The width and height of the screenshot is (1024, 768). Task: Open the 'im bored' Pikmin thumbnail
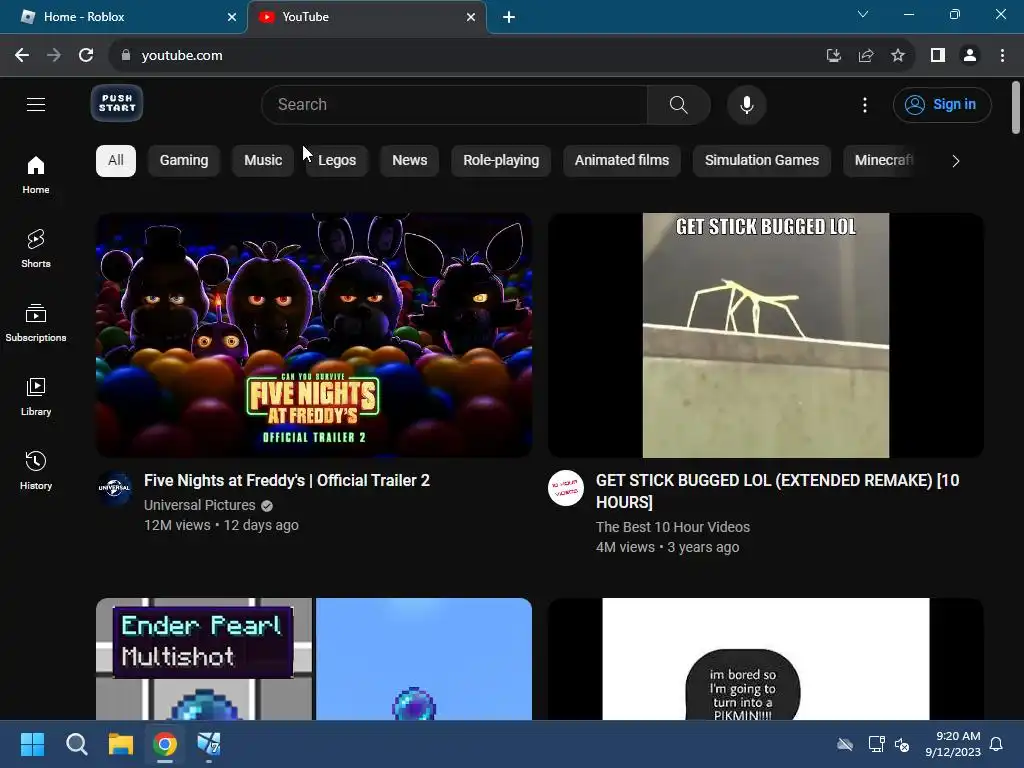[x=765, y=659]
